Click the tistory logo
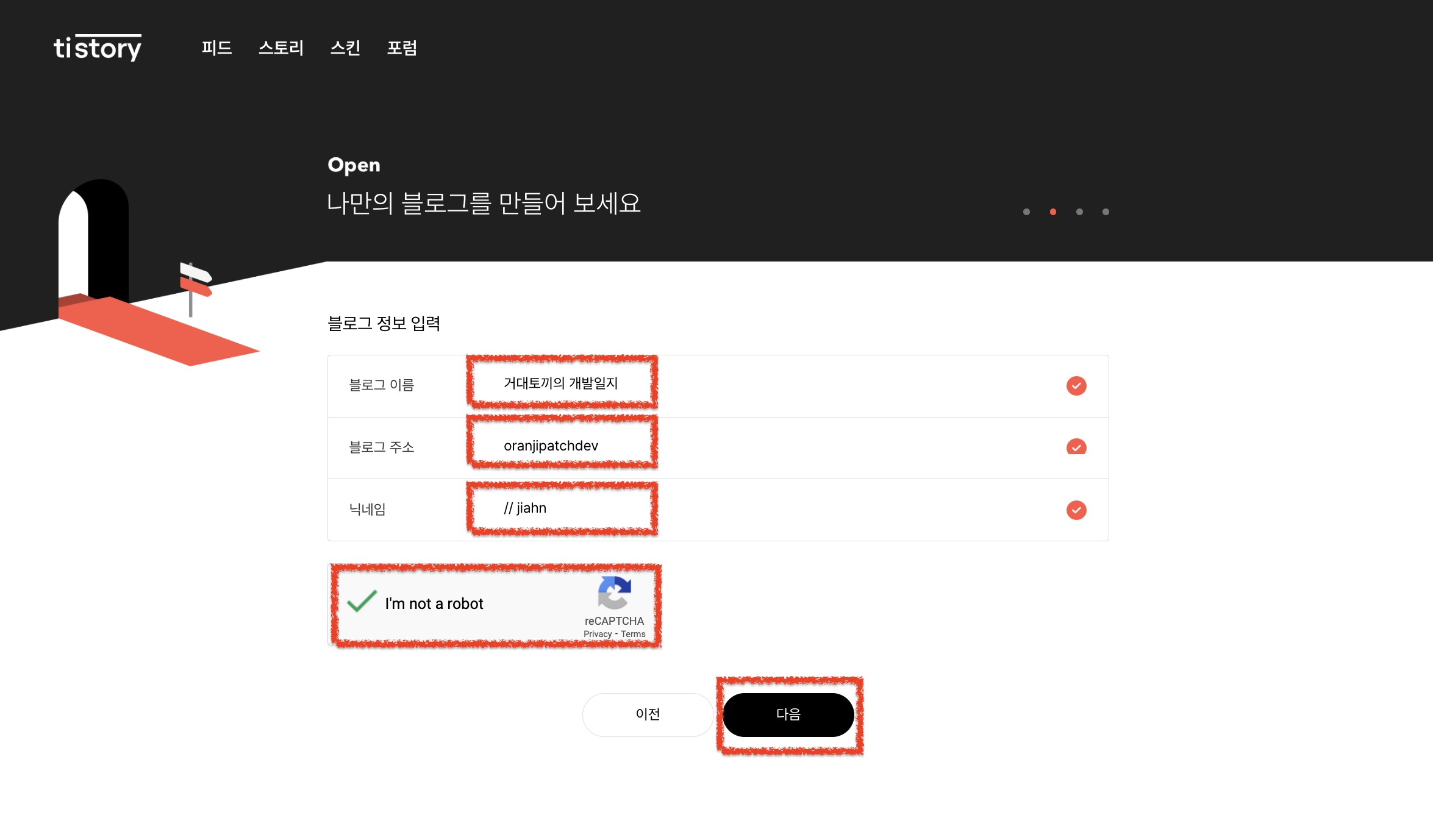The width and height of the screenshot is (1433, 840). (x=98, y=48)
